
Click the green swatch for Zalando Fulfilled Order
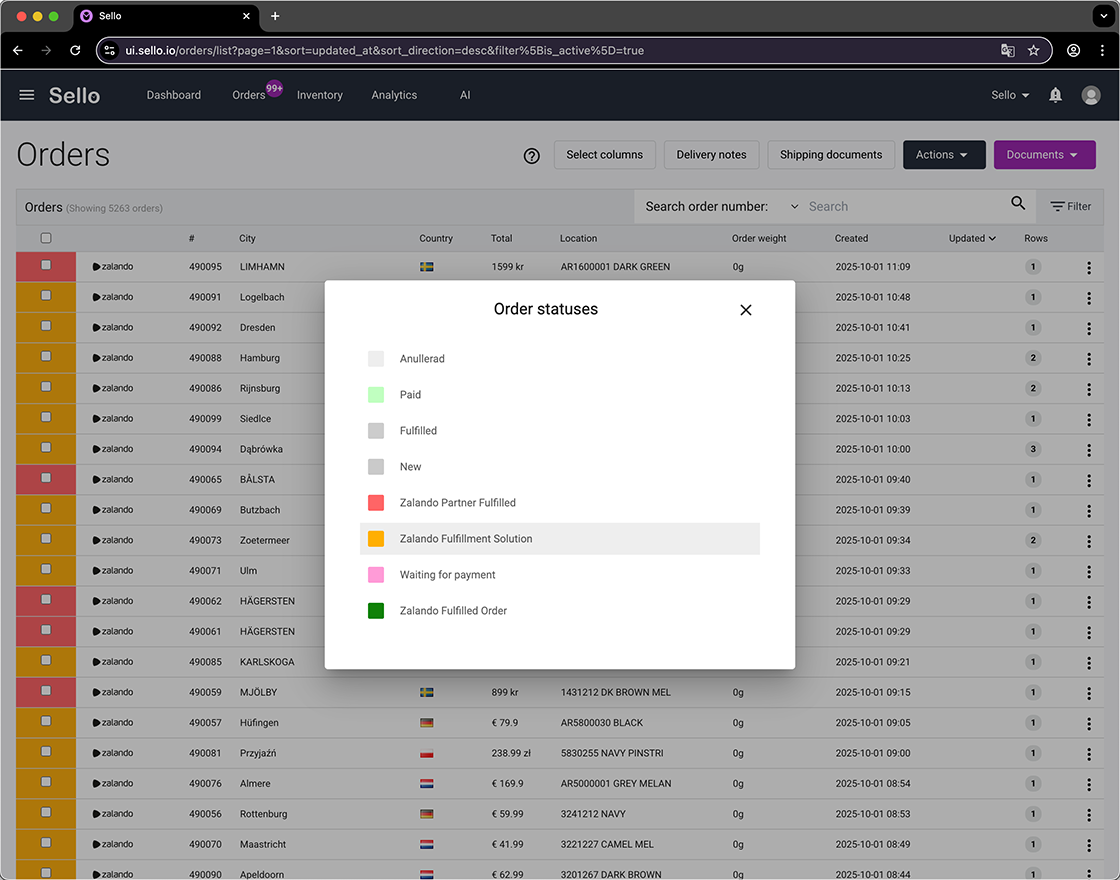point(376,610)
